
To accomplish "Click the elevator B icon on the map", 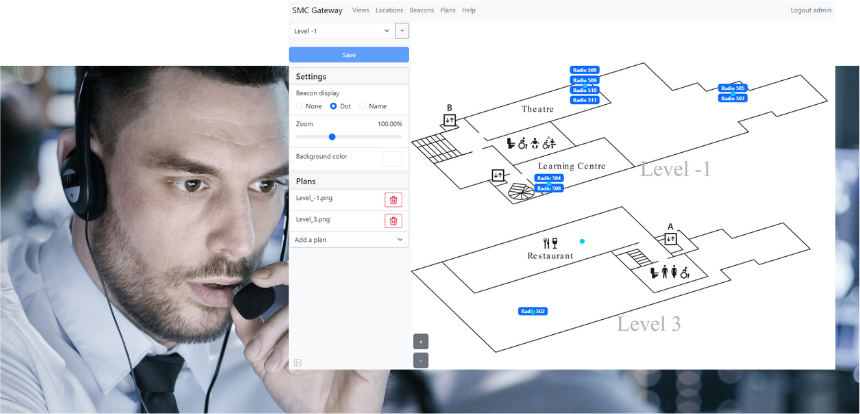I will click(450, 120).
